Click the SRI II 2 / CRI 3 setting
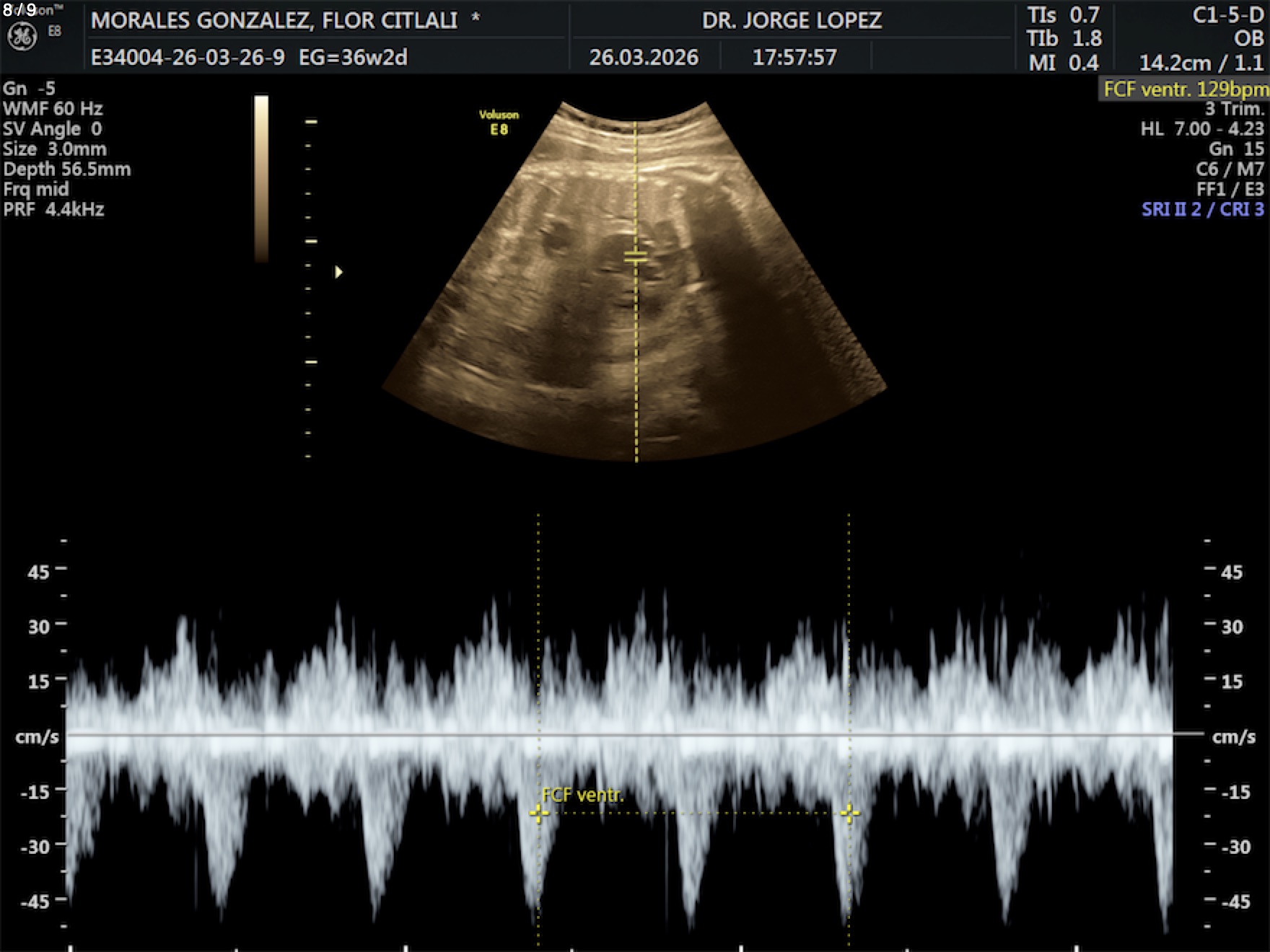Viewport: 1270px width, 952px height. pyautogui.click(x=1202, y=210)
